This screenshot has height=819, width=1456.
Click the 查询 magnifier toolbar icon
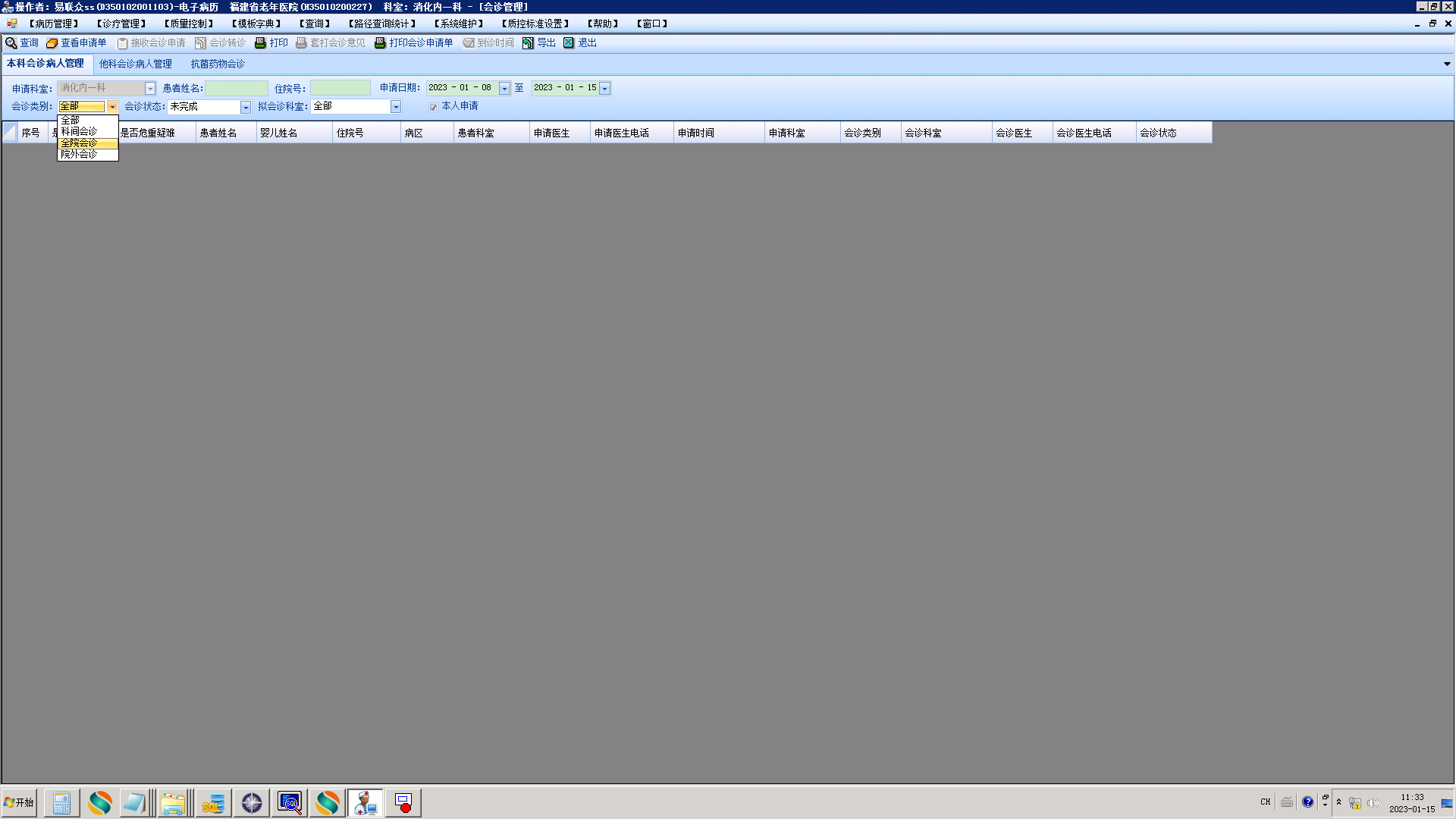point(11,43)
